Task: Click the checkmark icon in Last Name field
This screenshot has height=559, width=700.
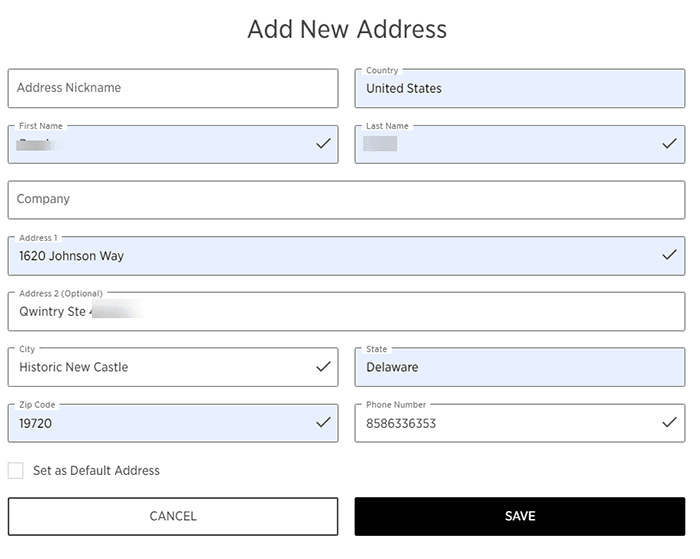Action: point(670,144)
